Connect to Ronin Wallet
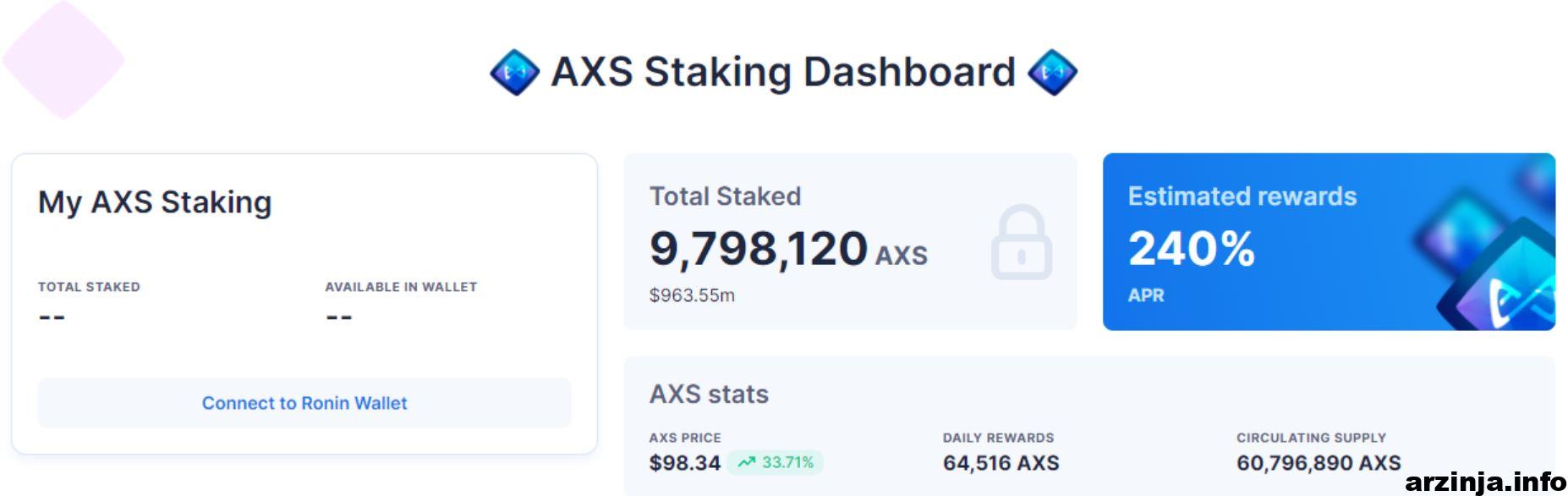Image resolution: width=1568 pixels, height=496 pixels. (304, 403)
